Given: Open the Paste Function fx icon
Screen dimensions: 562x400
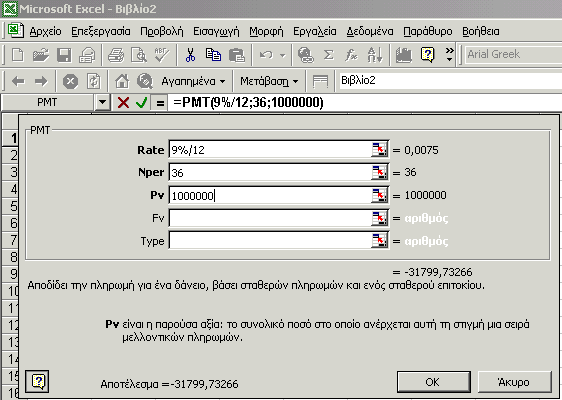Looking at the screenshot, I should (351, 55).
